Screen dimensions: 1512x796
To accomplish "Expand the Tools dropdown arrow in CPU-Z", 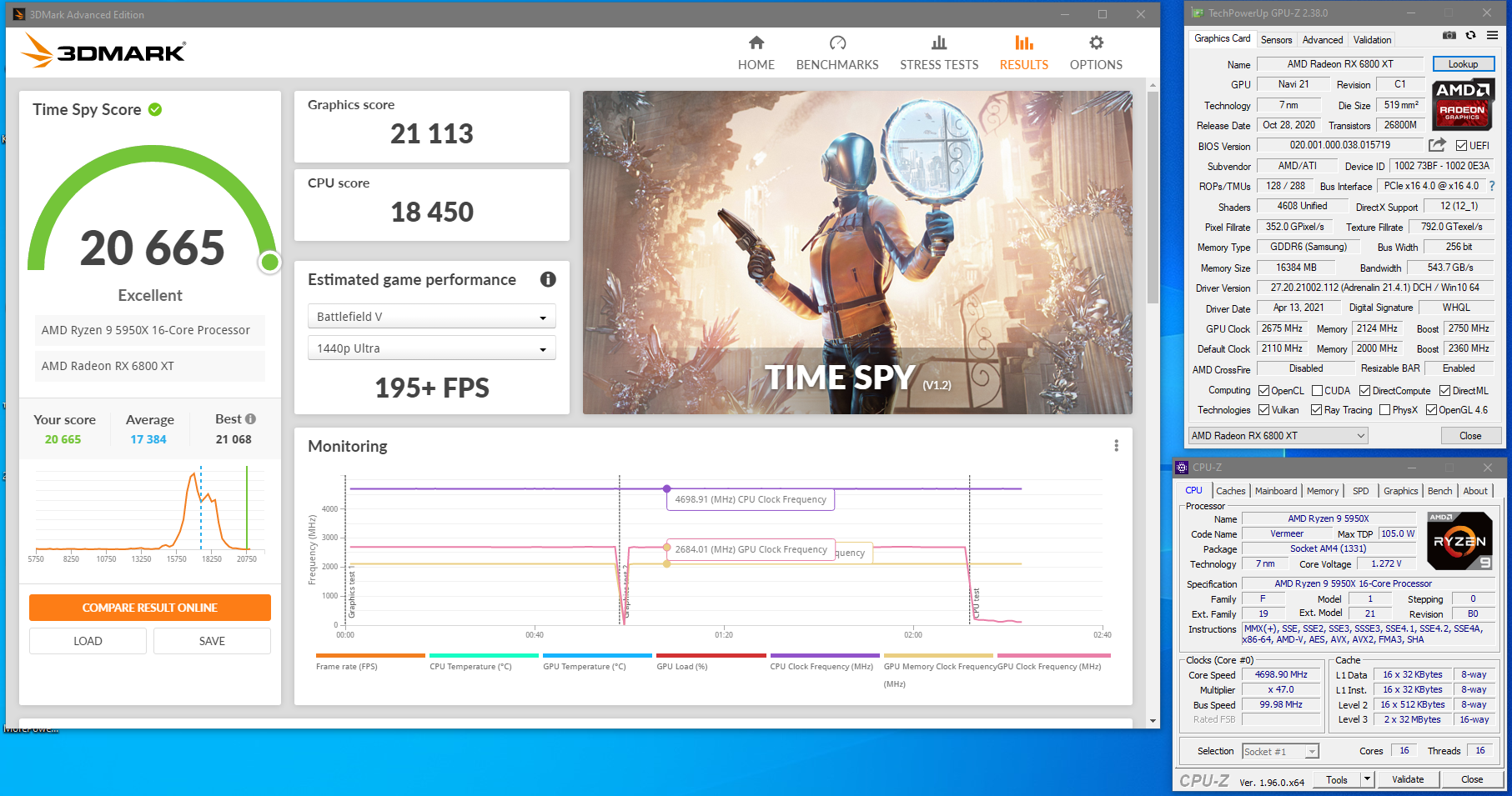I will (x=1367, y=779).
